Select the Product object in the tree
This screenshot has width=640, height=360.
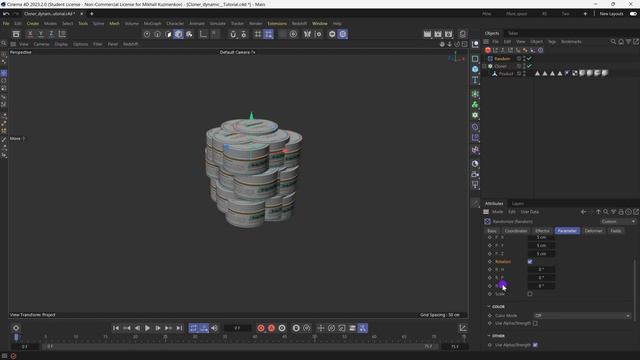point(506,73)
